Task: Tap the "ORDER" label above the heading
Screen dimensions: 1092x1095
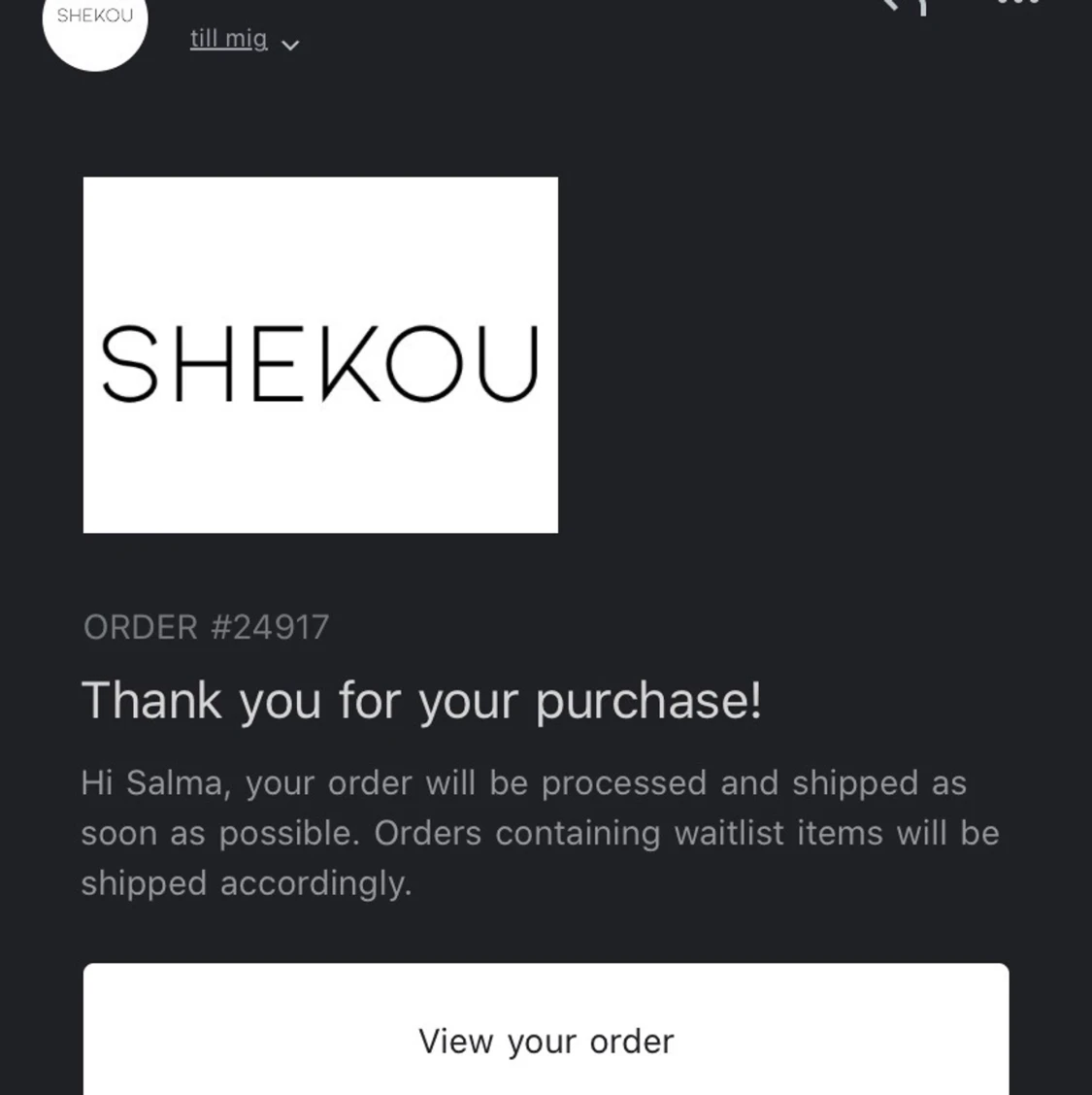Action: (x=141, y=627)
